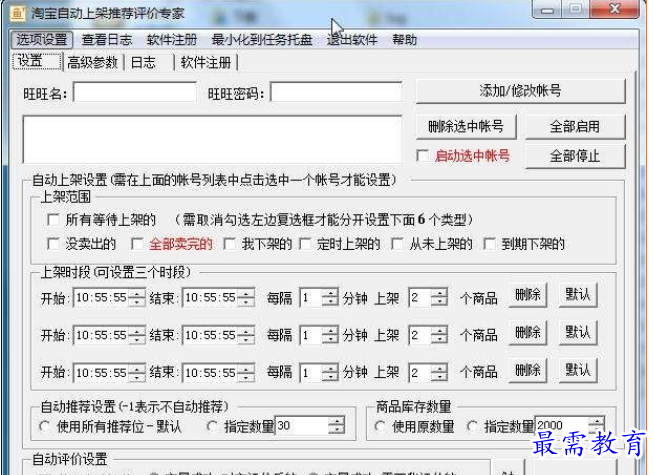Click the second row 结束 time spinner arrows
The height and width of the screenshot is (475, 654).
click(x=246, y=335)
